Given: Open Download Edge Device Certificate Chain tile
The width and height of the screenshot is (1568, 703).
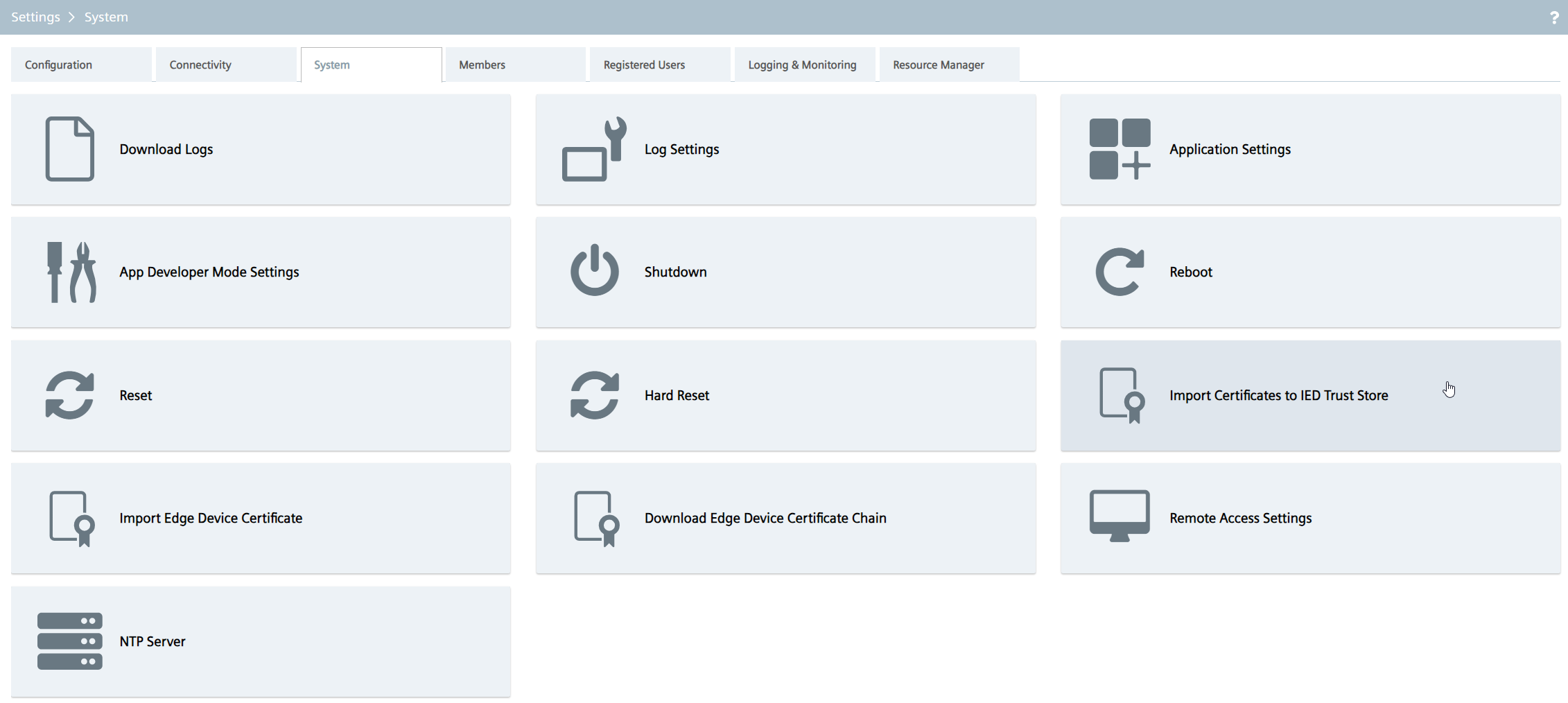Looking at the screenshot, I should pyautogui.click(x=765, y=518).
